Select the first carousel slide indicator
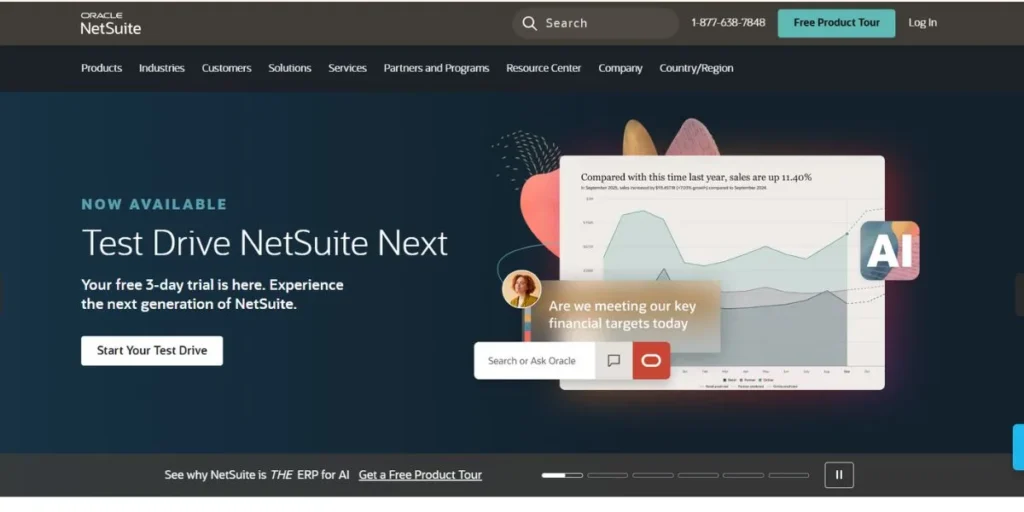Image resolution: width=1024 pixels, height=512 pixels. coord(562,475)
